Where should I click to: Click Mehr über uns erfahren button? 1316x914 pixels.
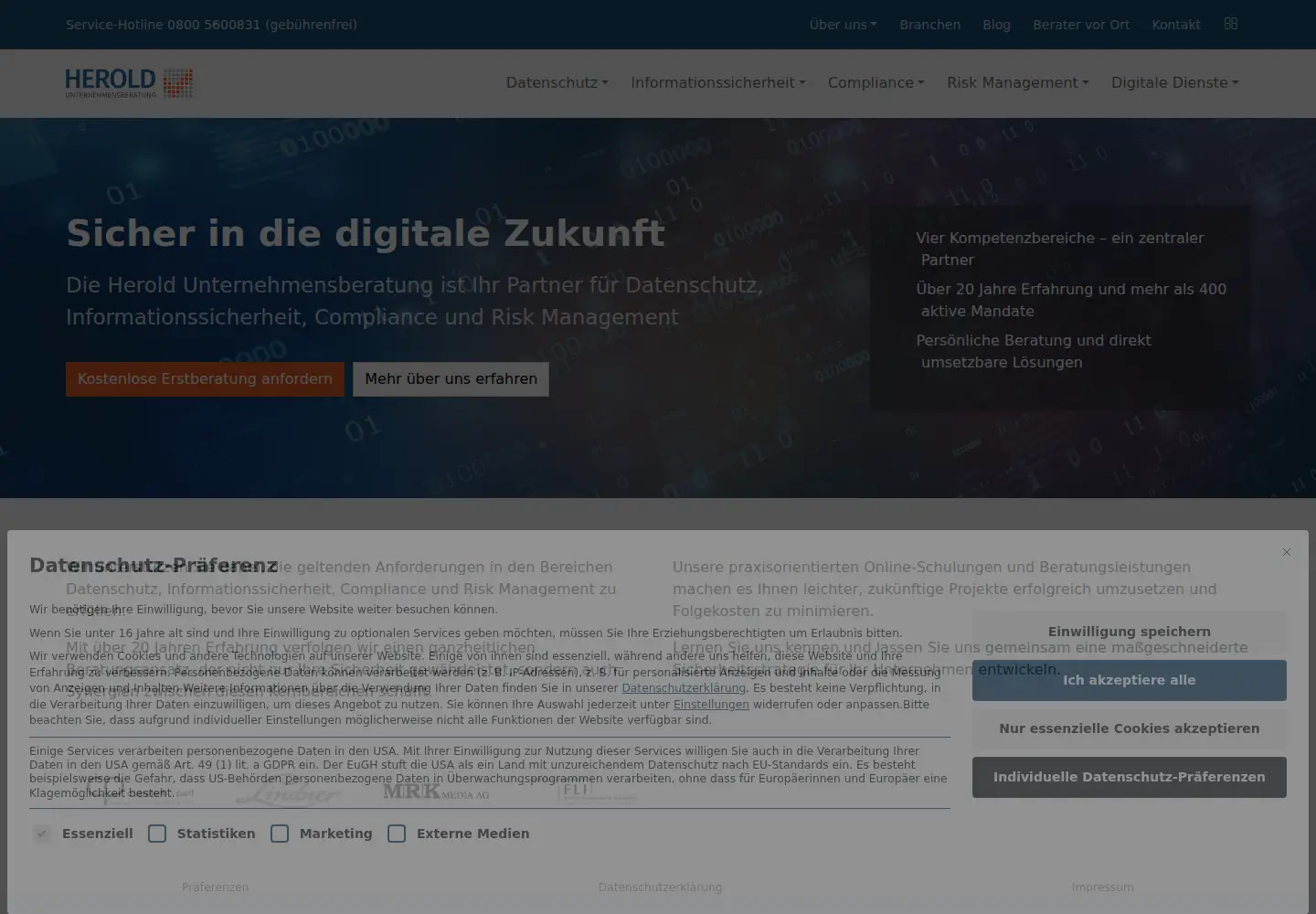[x=451, y=379]
